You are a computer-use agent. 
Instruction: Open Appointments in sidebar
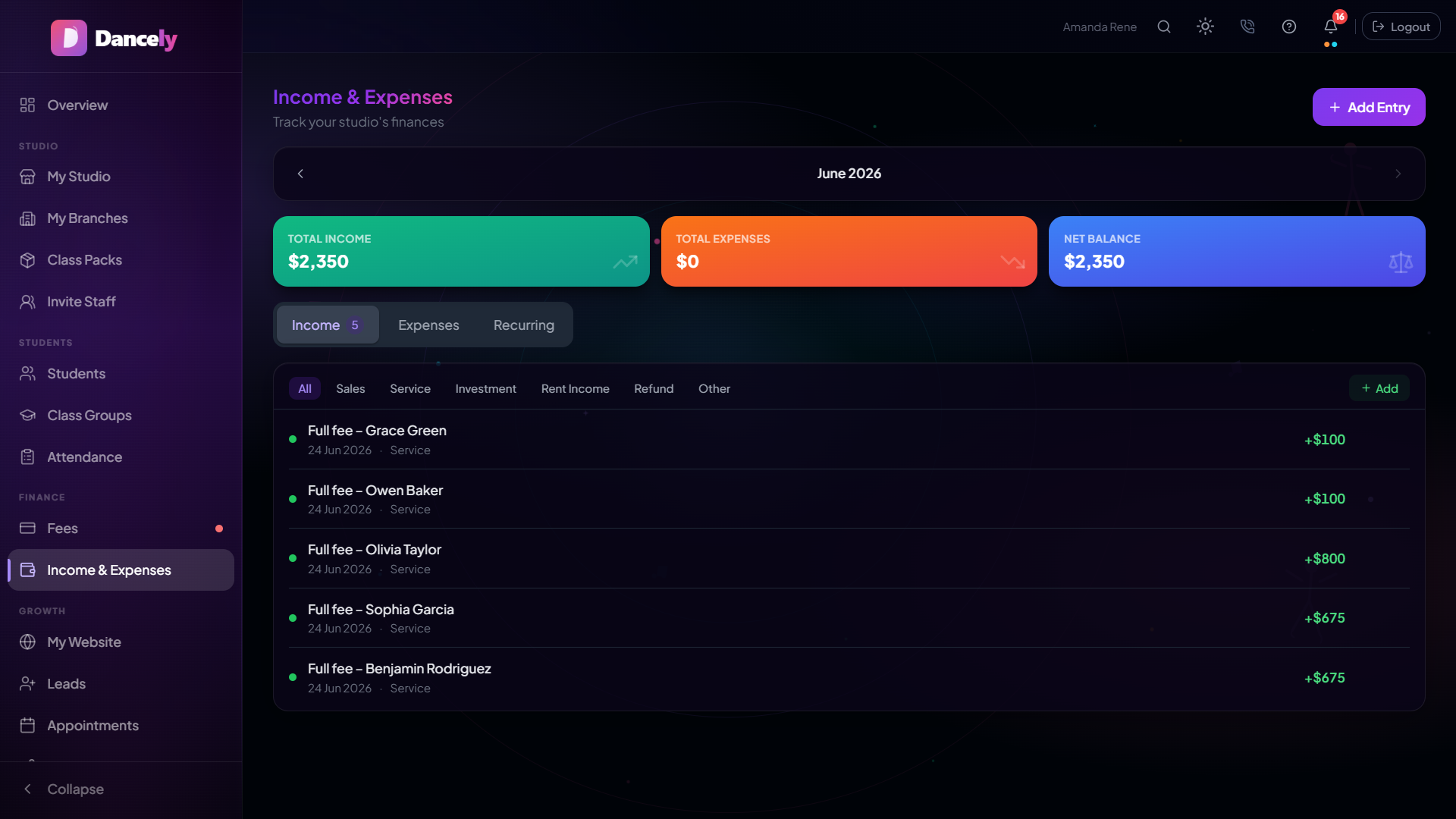point(121,725)
